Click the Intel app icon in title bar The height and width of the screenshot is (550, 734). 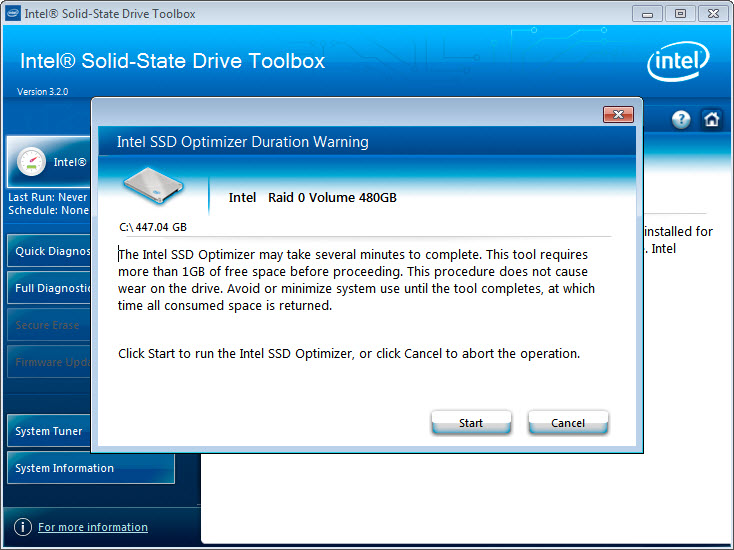coord(13,13)
